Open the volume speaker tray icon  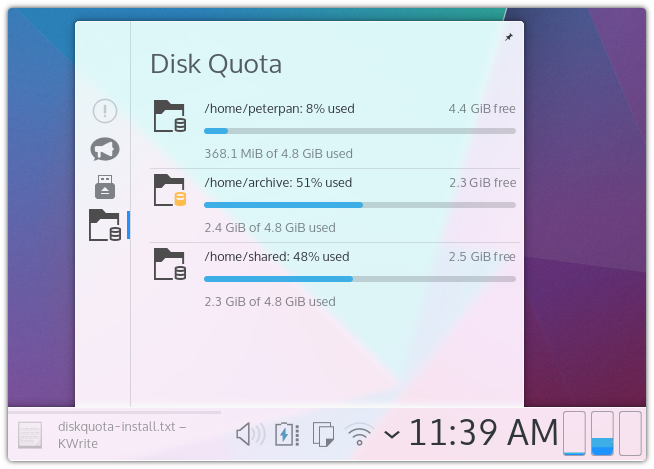tap(250, 434)
